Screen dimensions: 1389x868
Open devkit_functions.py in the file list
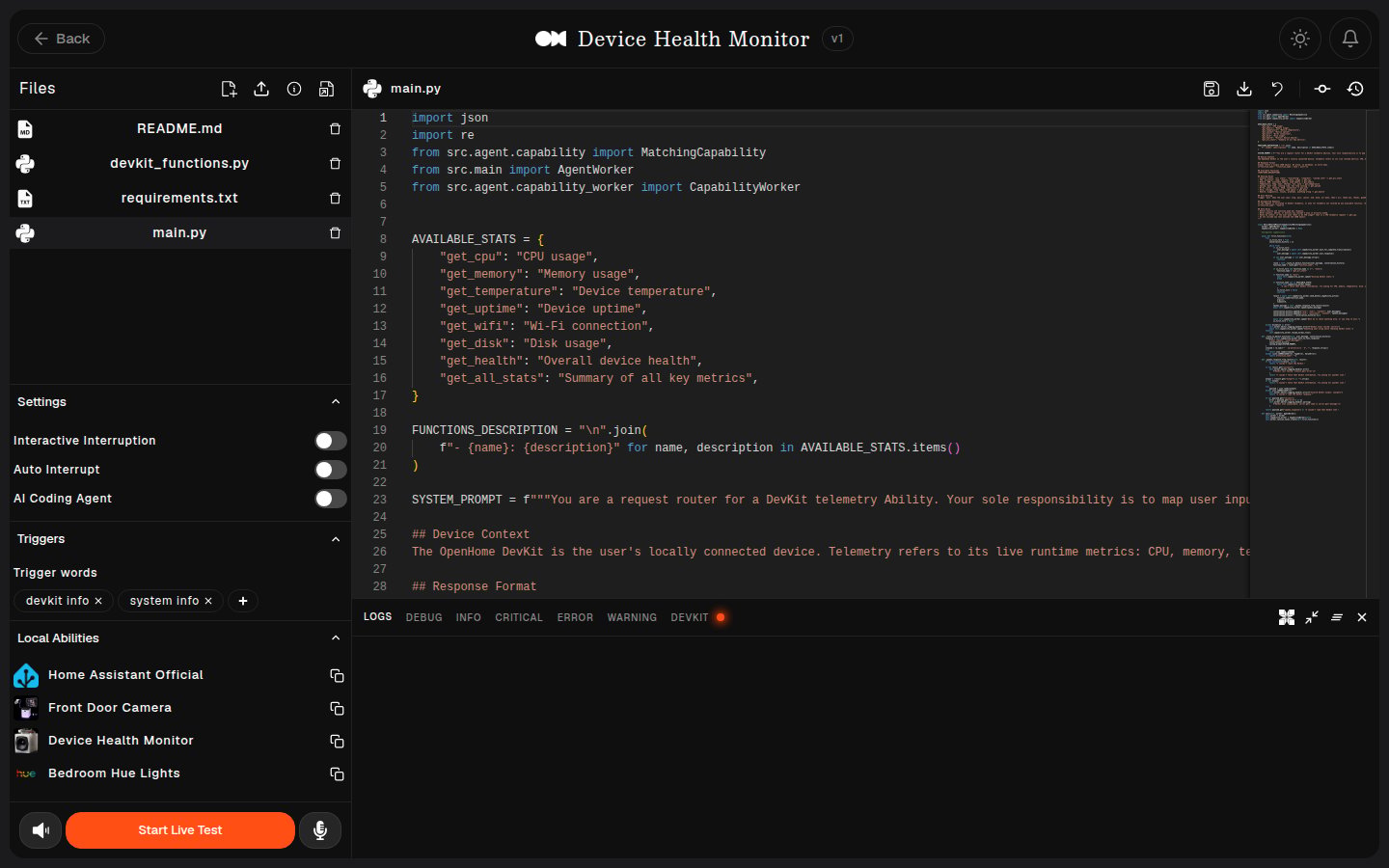point(179,164)
